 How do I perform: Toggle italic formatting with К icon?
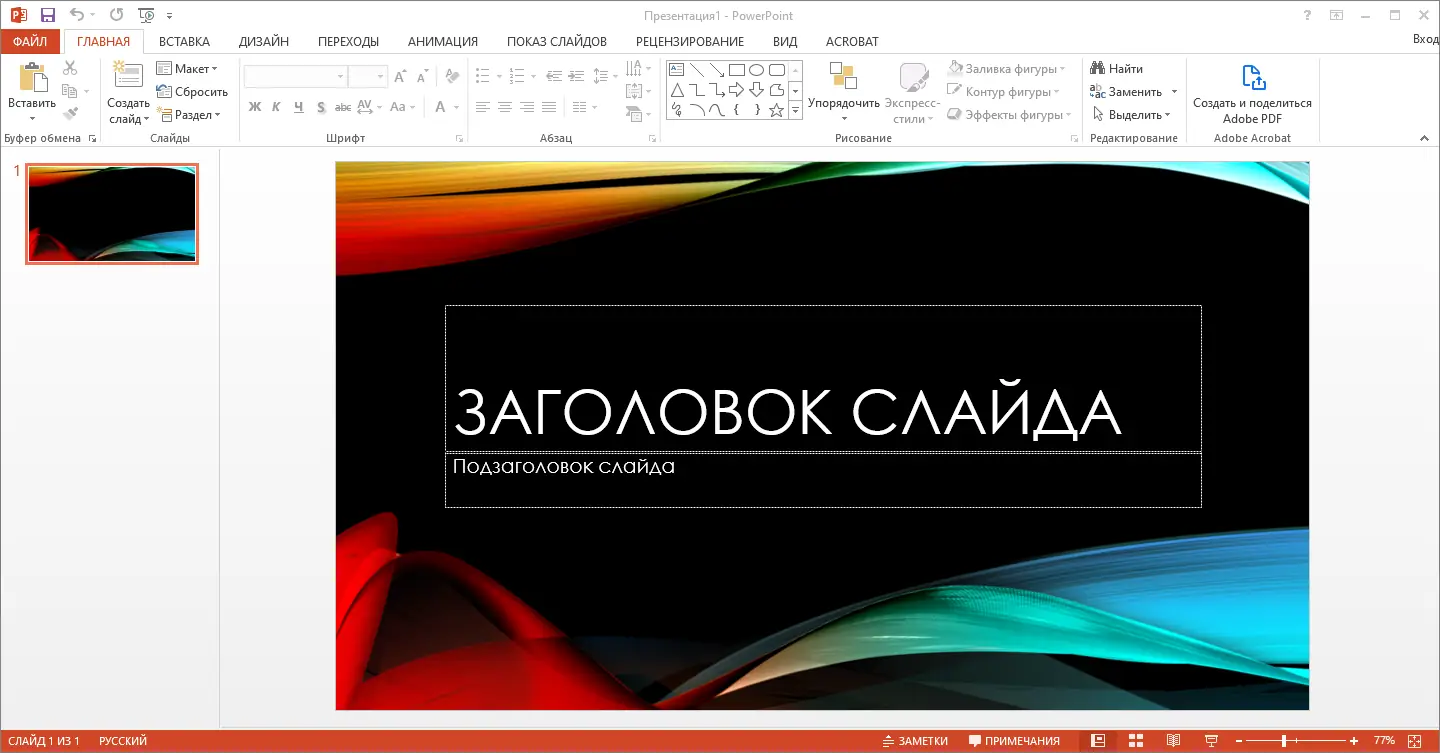coord(276,106)
